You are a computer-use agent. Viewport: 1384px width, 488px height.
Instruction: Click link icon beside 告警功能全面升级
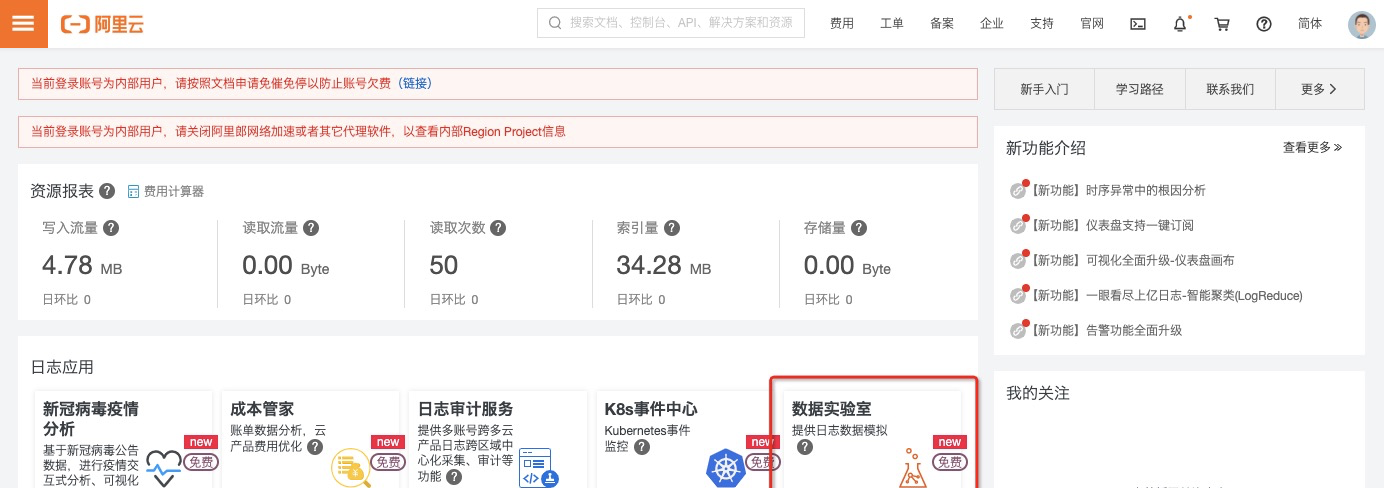pos(1018,330)
